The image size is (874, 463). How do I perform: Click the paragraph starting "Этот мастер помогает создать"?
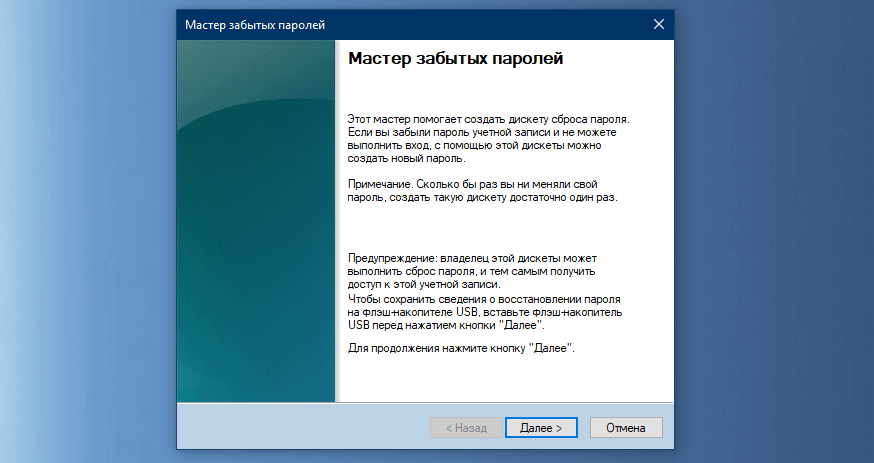(488, 139)
